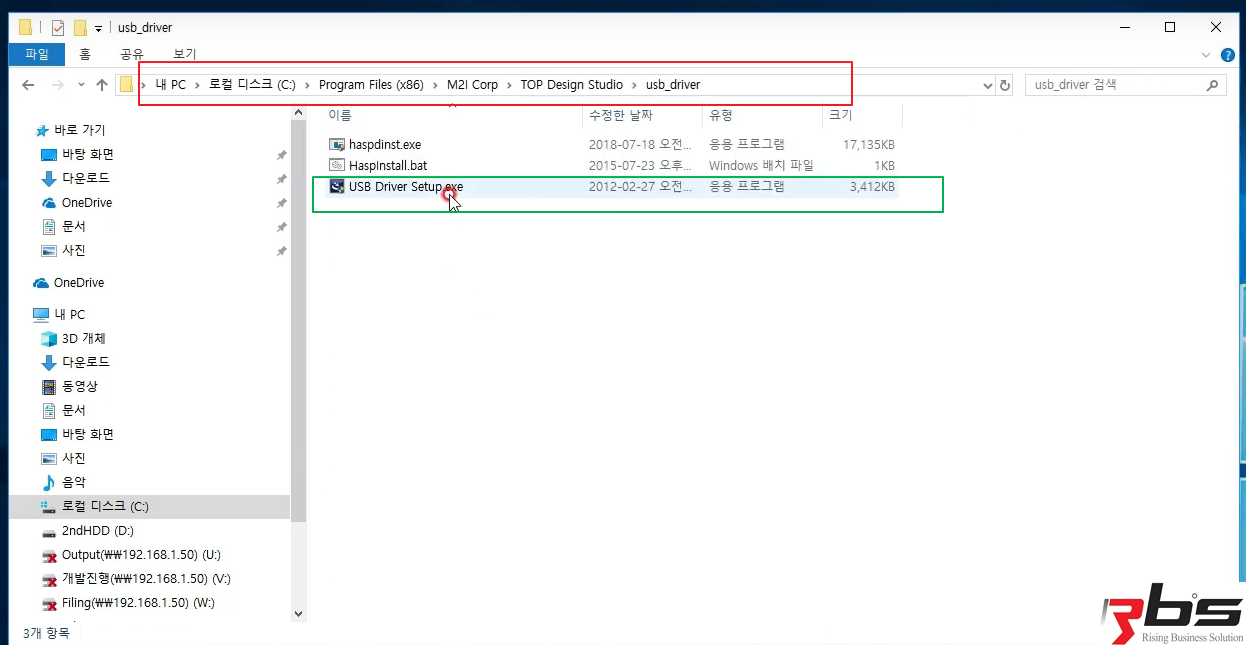Open 동영상 folder in navigation pane
The width and height of the screenshot is (1246, 645).
point(80,386)
